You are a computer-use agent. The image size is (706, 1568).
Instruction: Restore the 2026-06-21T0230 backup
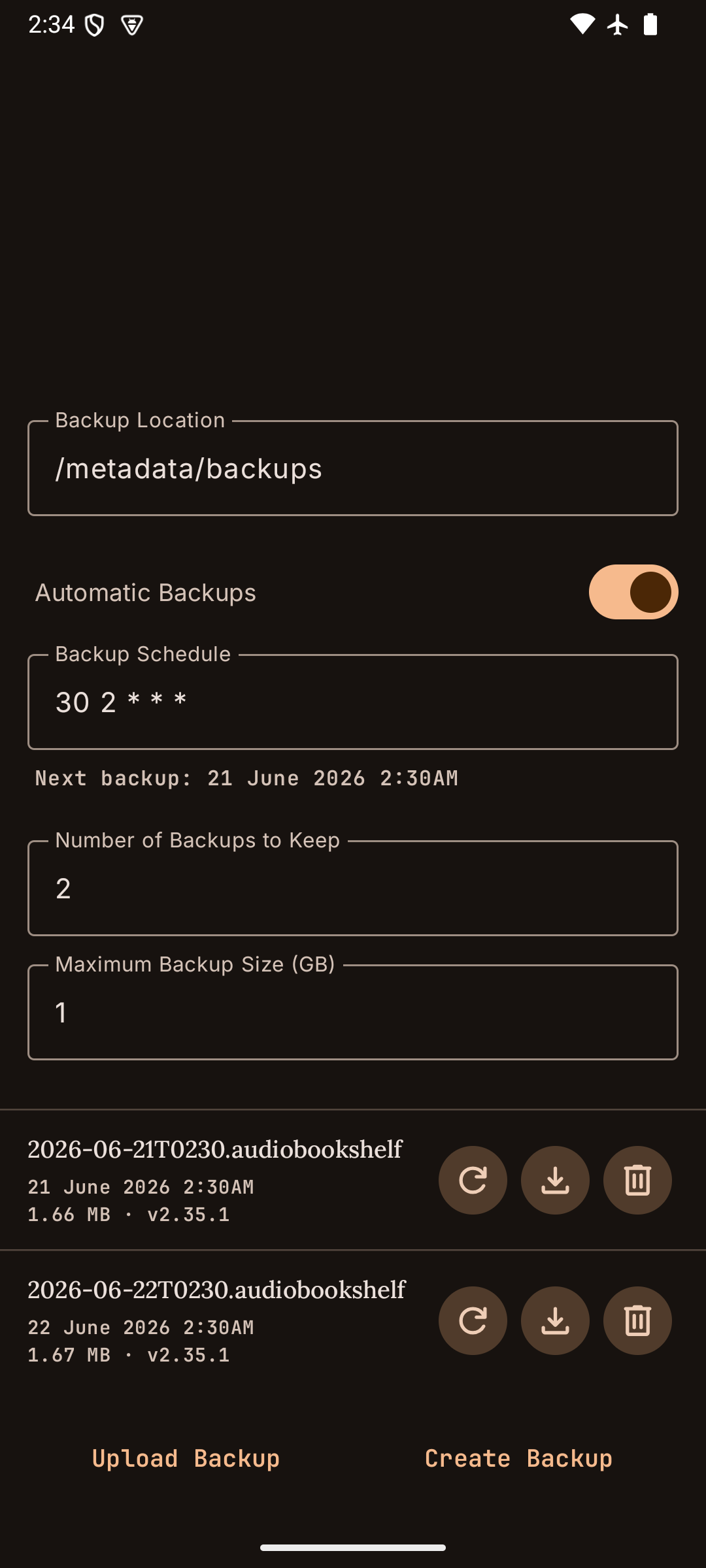click(x=473, y=1180)
